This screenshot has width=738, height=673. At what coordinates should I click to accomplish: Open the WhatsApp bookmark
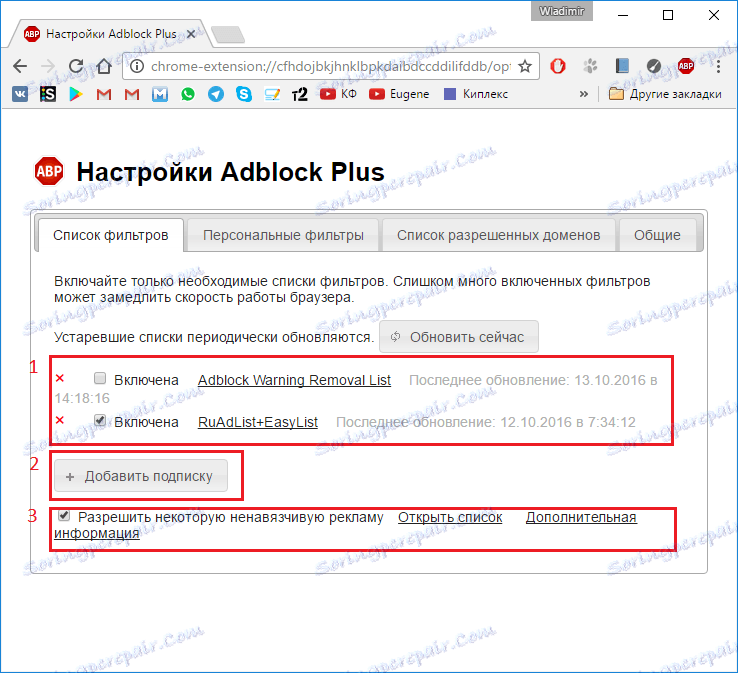188,94
